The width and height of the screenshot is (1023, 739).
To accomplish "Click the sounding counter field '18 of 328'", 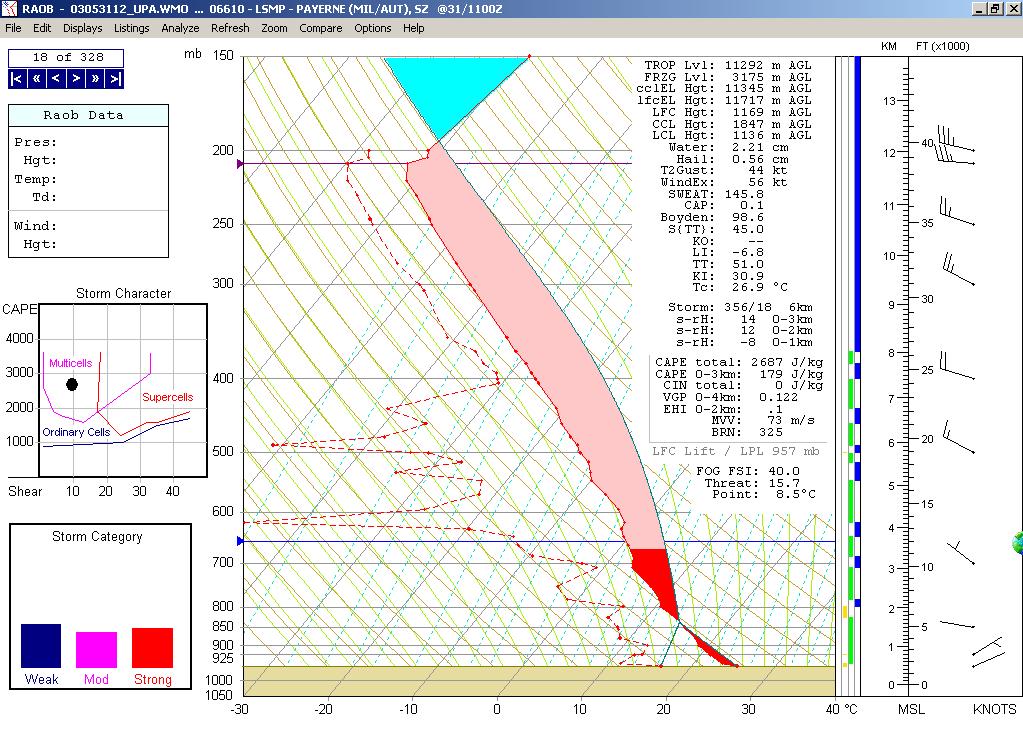I will coord(65,58).
